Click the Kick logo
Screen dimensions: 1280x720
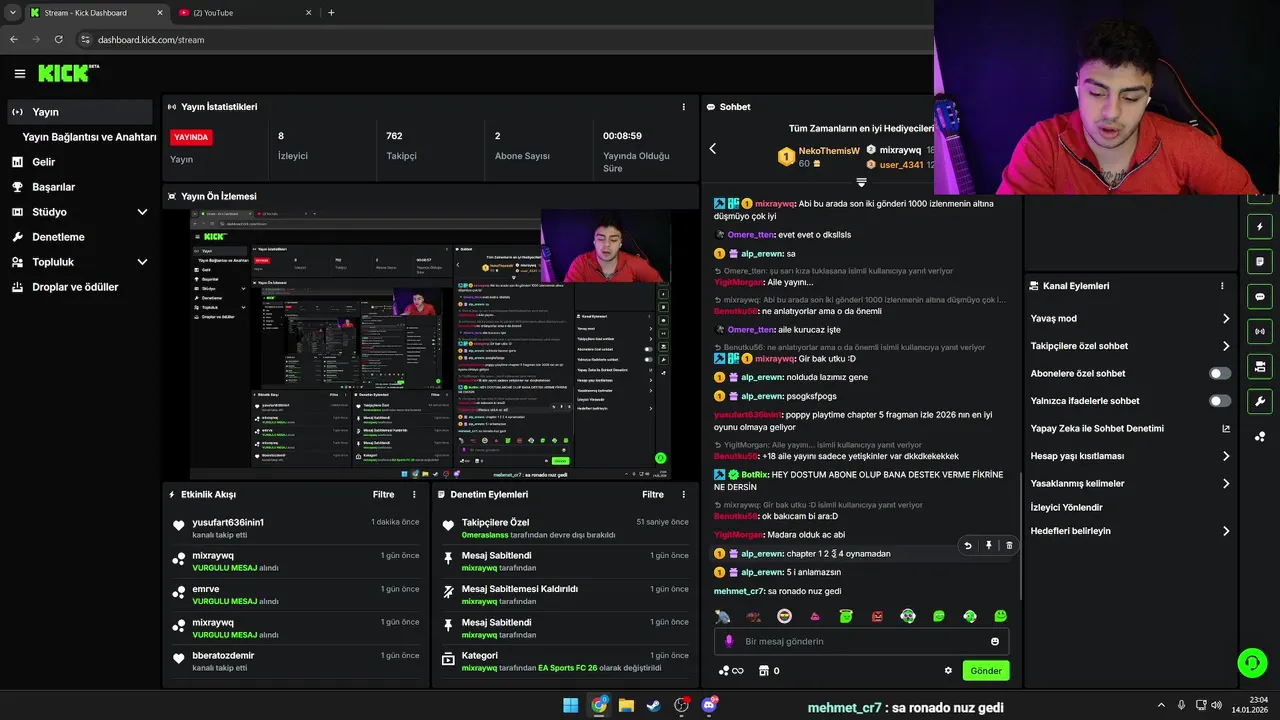point(68,73)
